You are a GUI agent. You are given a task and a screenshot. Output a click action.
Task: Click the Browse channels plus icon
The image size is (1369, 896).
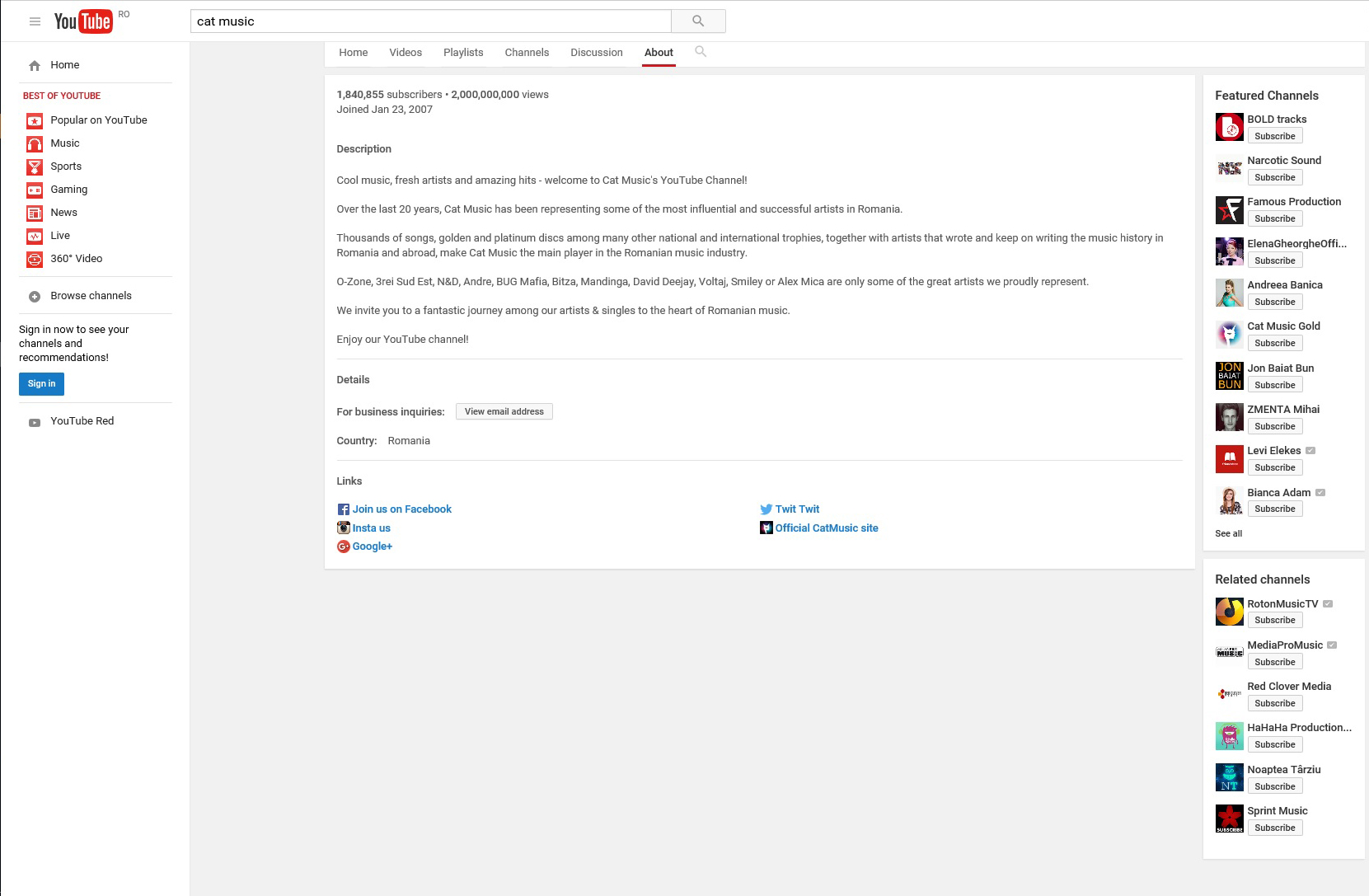pyautogui.click(x=35, y=297)
